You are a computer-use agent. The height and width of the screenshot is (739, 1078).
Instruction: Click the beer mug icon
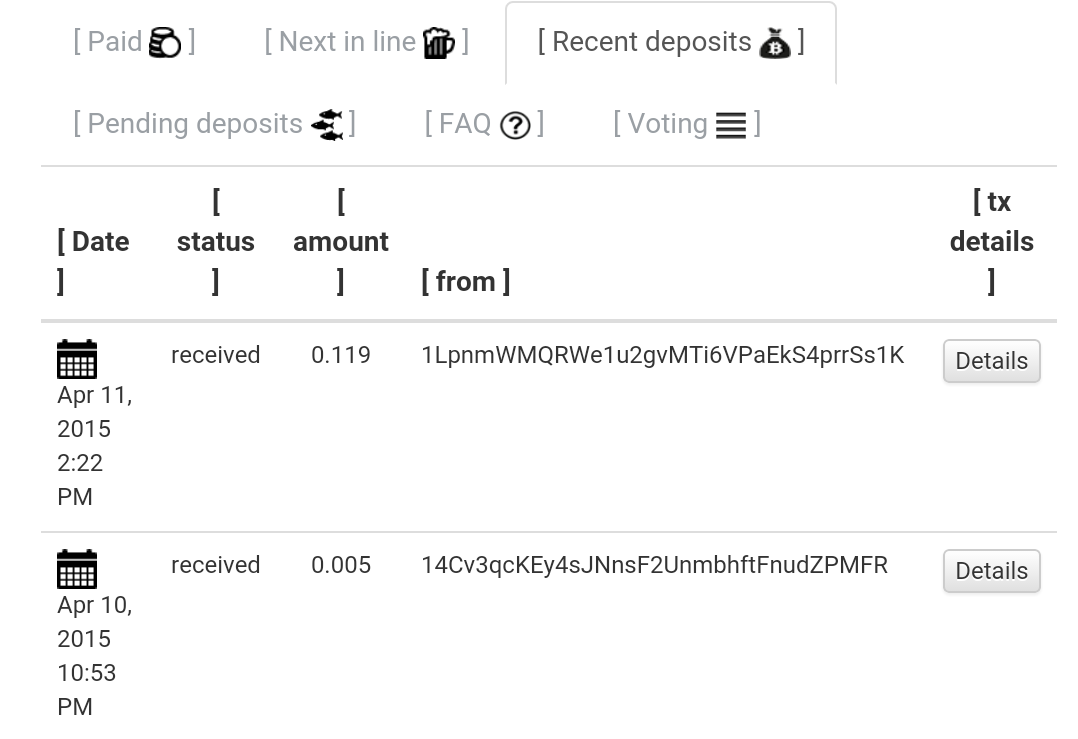tap(439, 43)
